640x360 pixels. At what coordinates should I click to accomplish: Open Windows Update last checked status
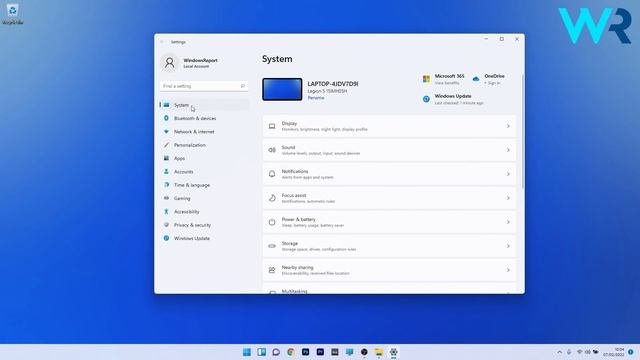pos(459,103)
